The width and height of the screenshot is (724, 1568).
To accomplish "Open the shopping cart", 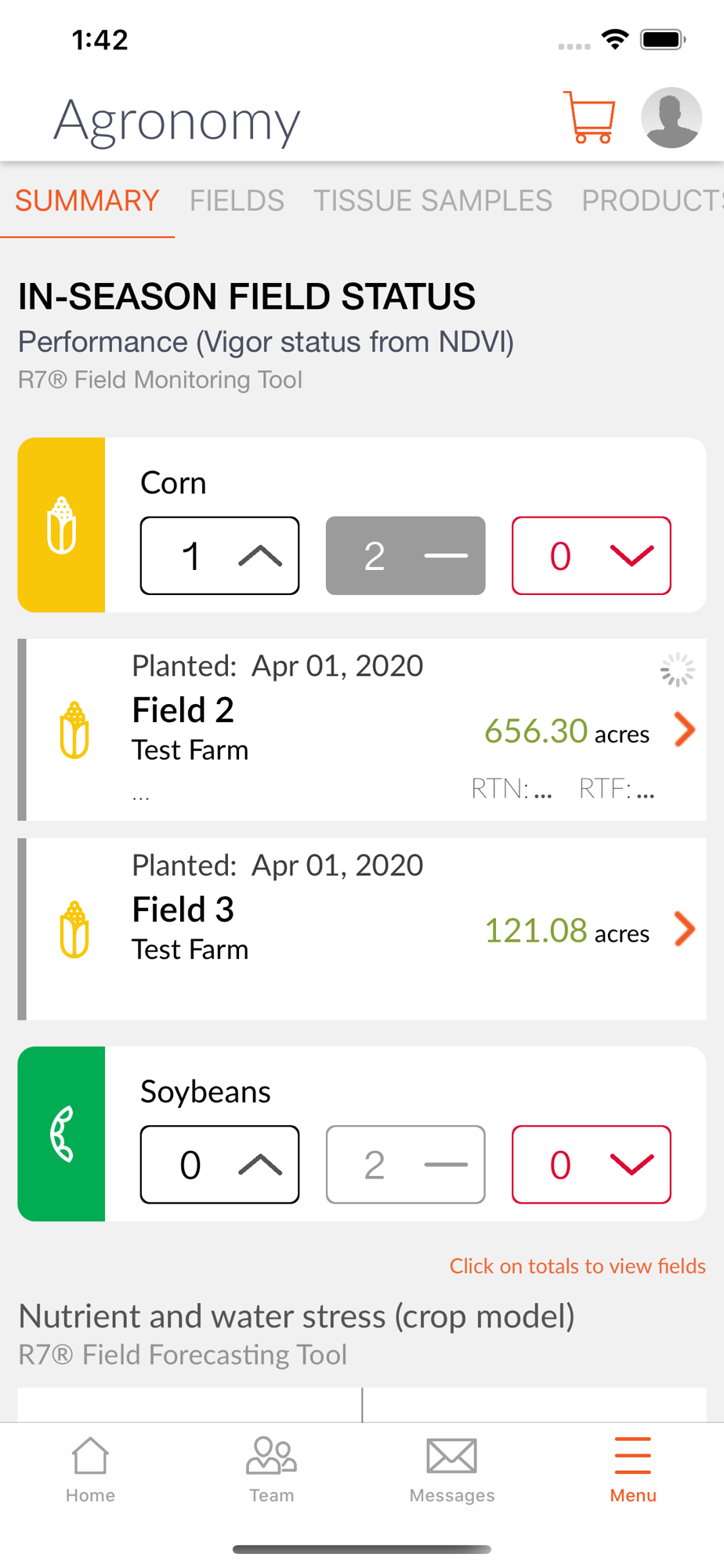I will tap(589, 118).
